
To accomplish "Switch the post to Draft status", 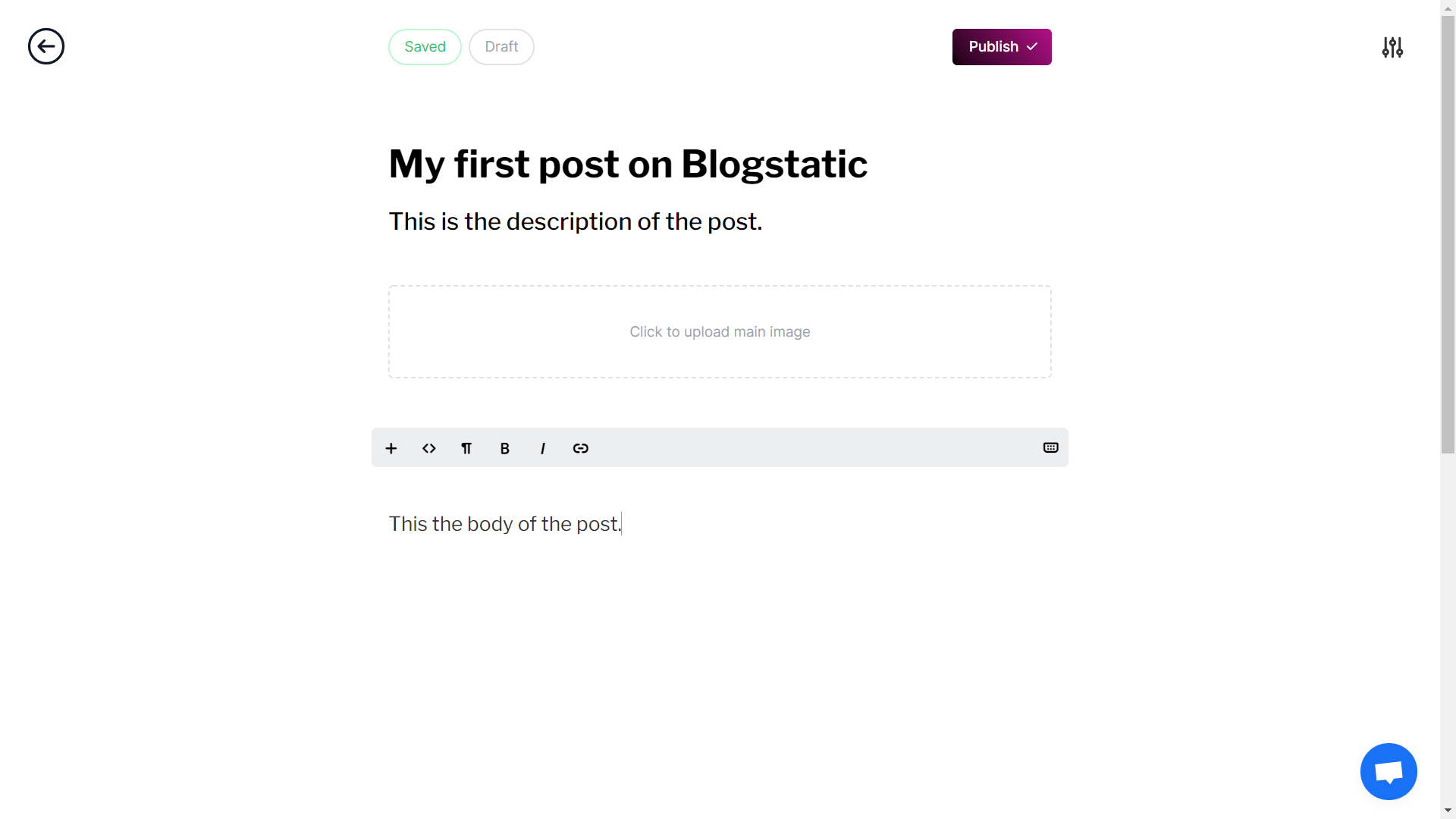I will (501, 46).
